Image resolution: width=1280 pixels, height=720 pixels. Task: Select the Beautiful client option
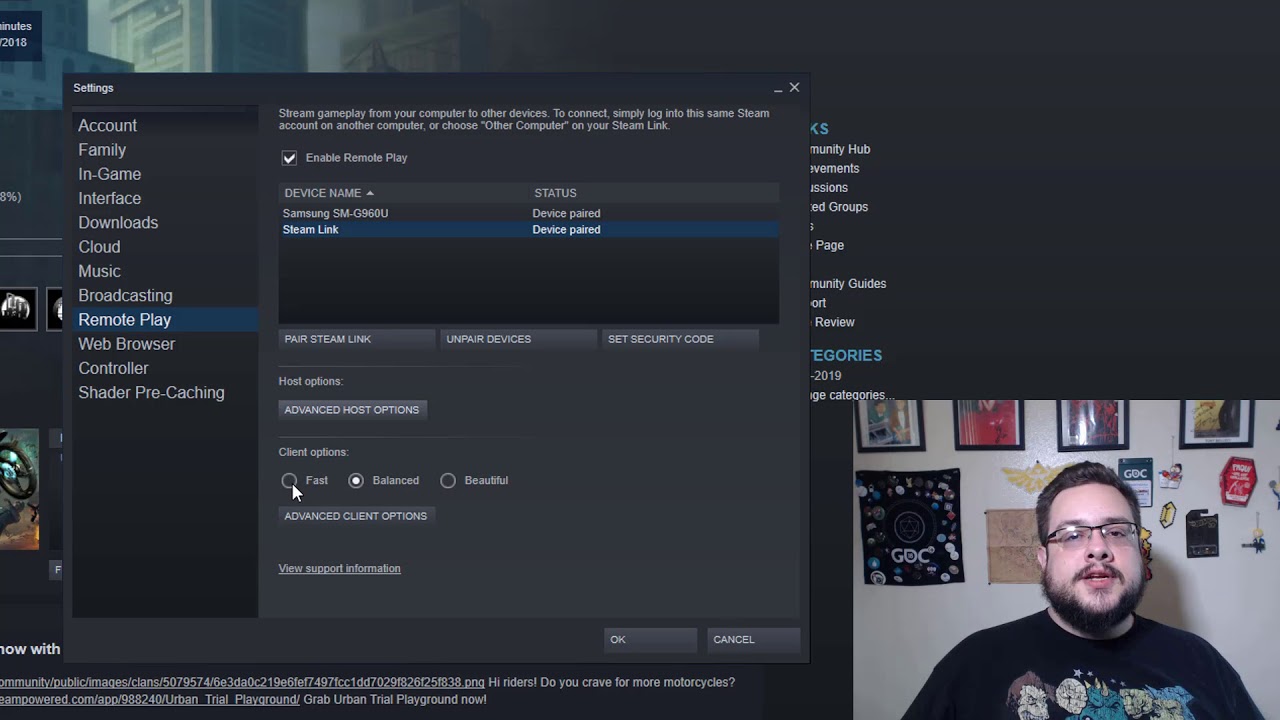coord(448,480)
